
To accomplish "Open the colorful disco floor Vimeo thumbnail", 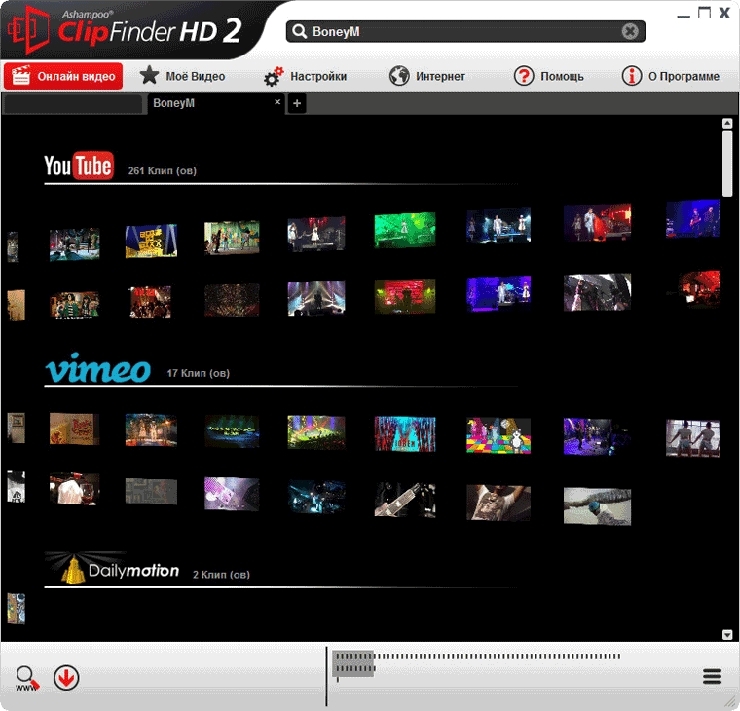I will [498, 436].
